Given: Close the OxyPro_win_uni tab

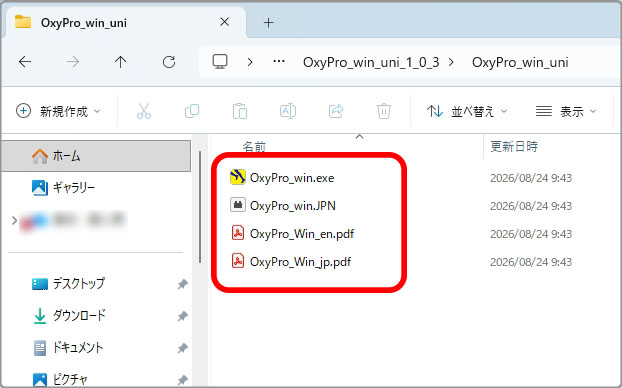Looking at the screenshot, I should [225, 22].
